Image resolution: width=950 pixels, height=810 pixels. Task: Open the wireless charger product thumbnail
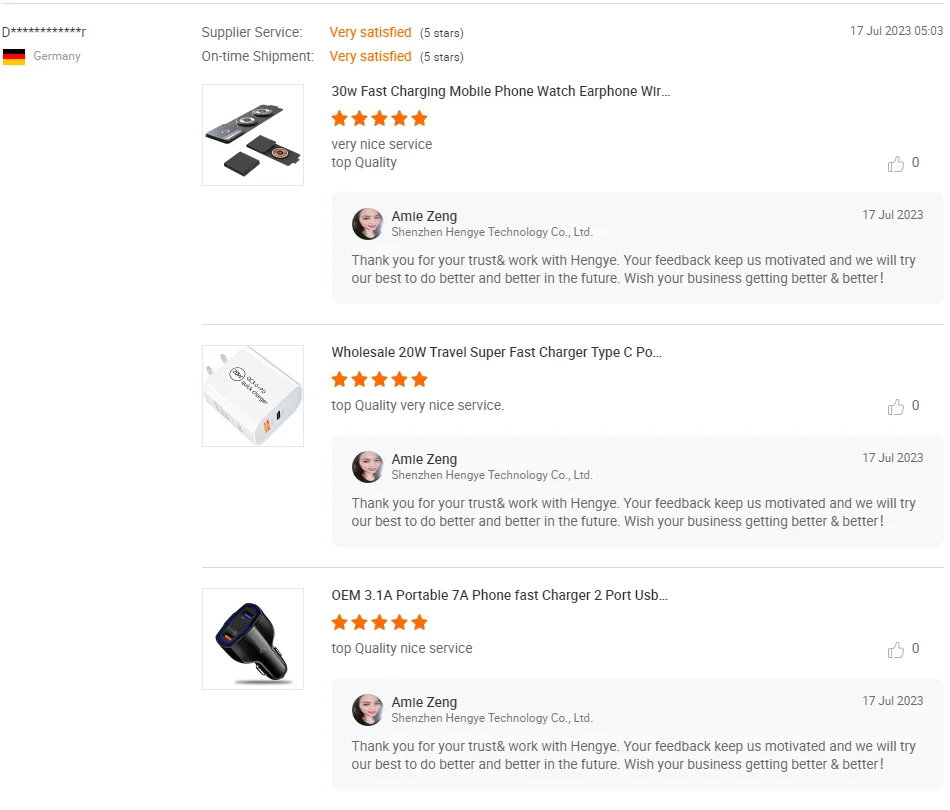pyautogui.click(x=253, y=135)
